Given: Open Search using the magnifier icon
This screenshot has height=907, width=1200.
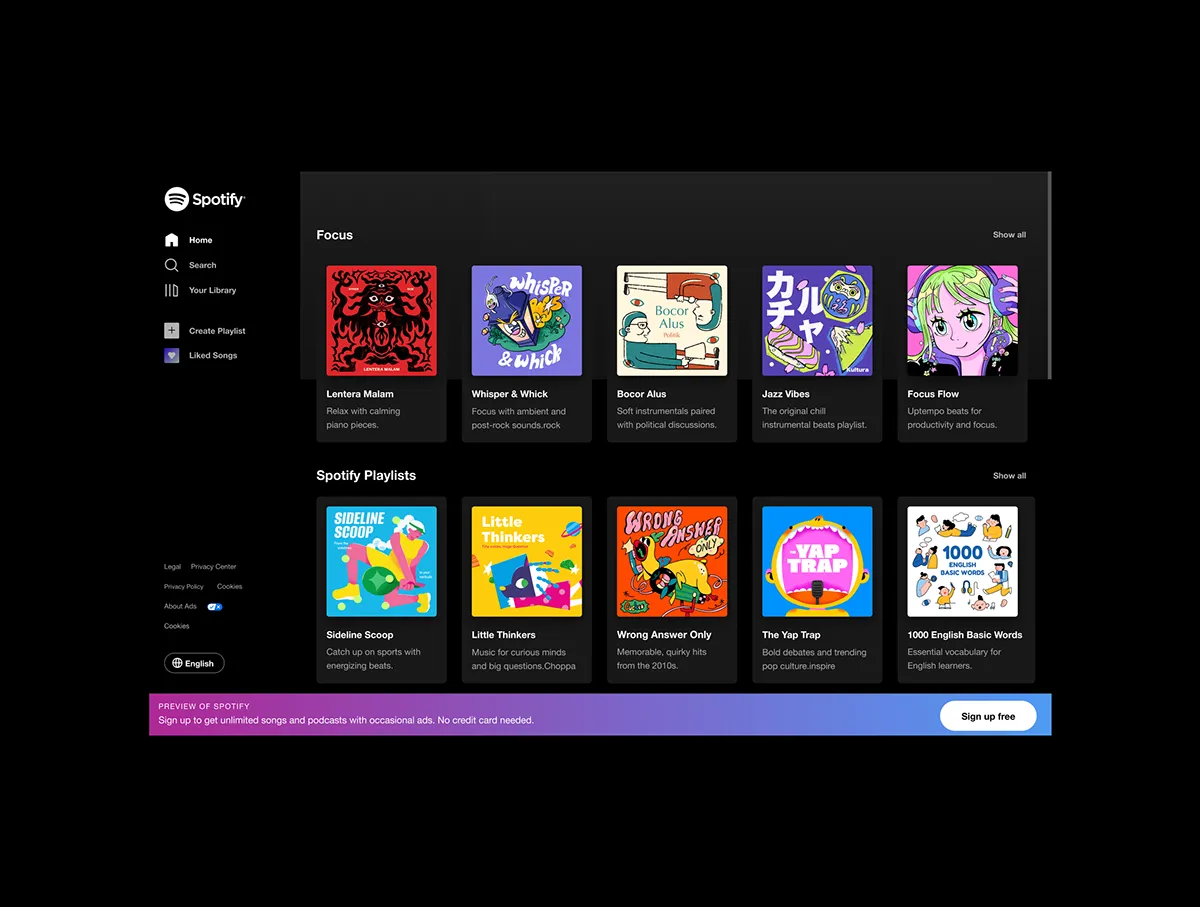Looking at the screenshot, I should coord(171,265).
